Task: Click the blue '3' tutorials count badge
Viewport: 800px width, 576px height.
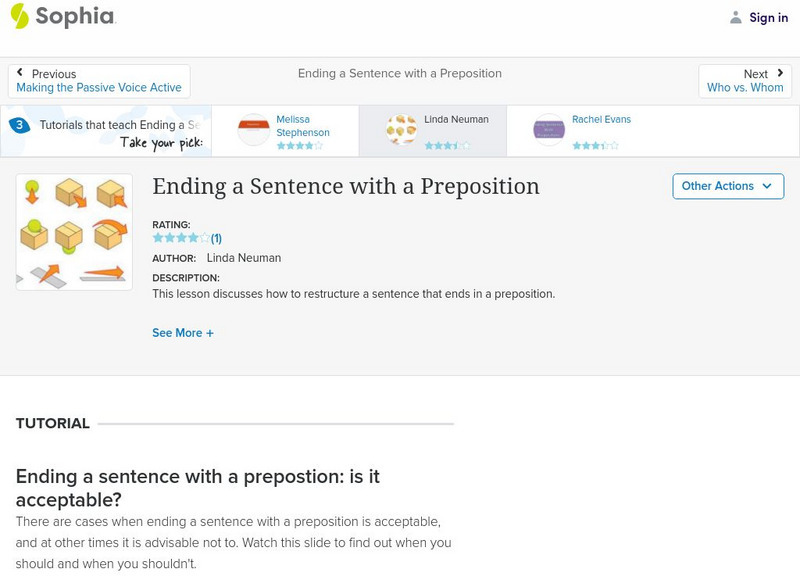Action: click(x=18, y=124)
